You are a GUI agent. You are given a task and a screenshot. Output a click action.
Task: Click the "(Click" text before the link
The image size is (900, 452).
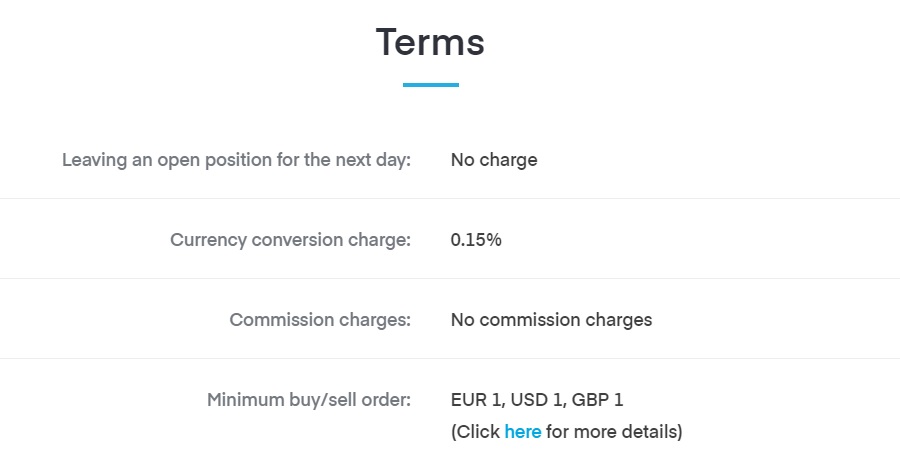475,431
